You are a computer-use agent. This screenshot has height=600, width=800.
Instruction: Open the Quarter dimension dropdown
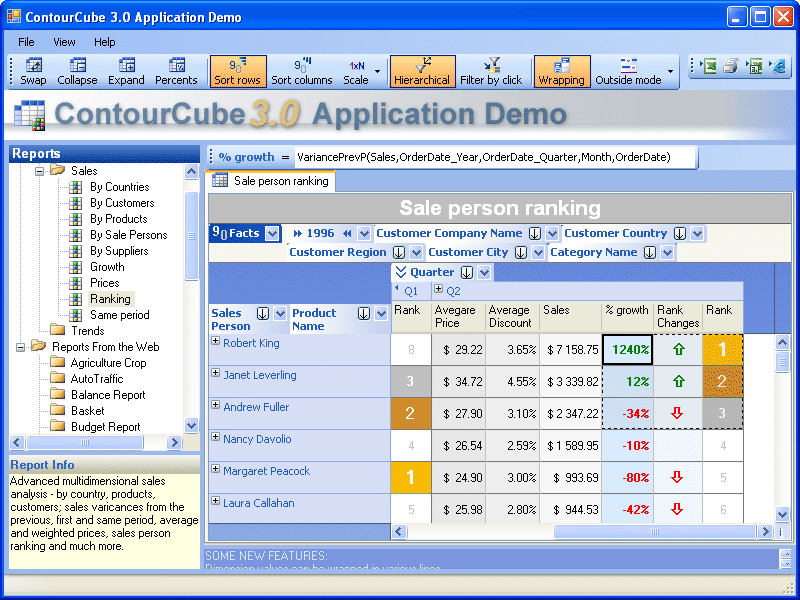coord(484,272)
